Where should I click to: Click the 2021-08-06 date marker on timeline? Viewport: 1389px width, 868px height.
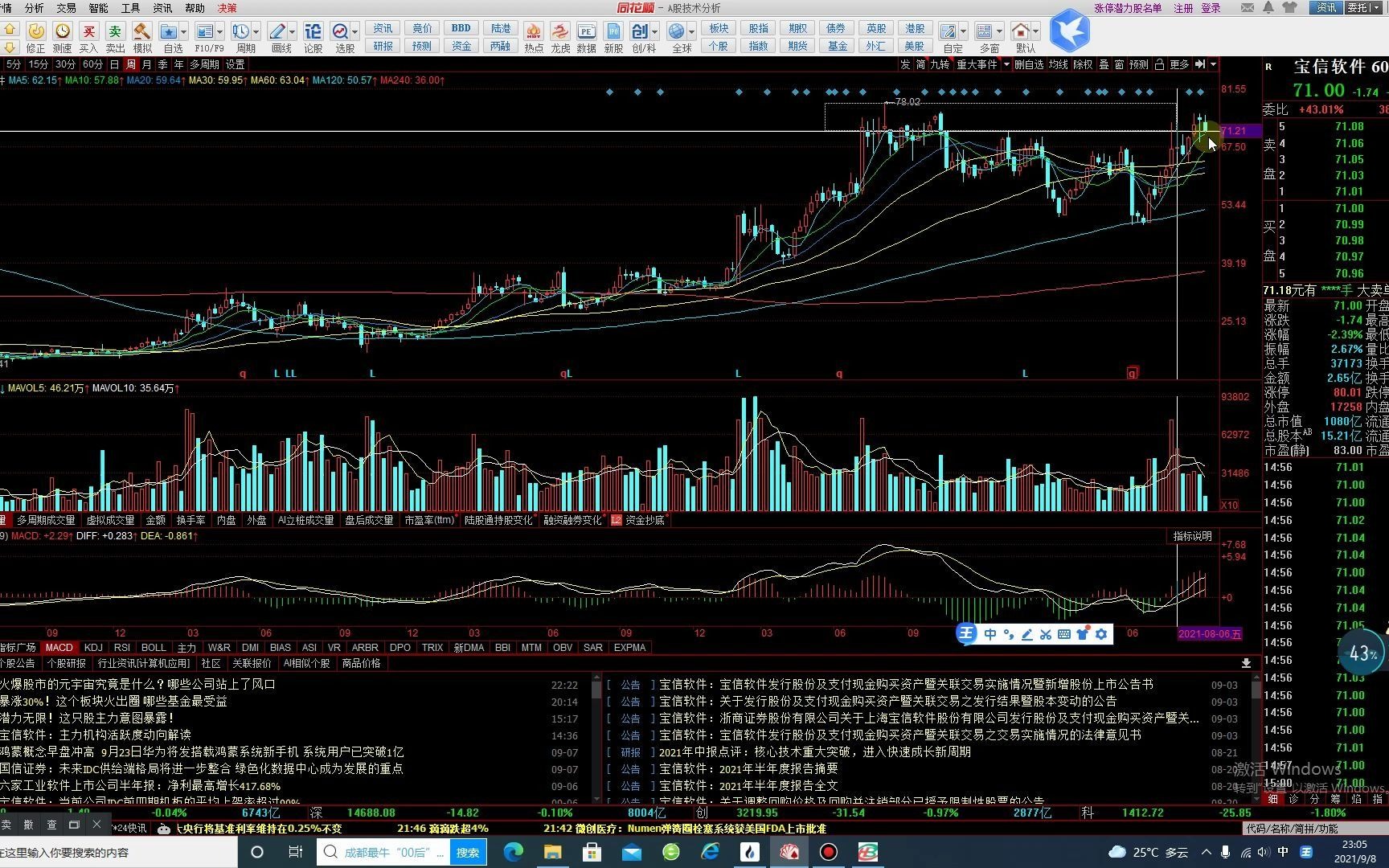(x=1210, y=634)
